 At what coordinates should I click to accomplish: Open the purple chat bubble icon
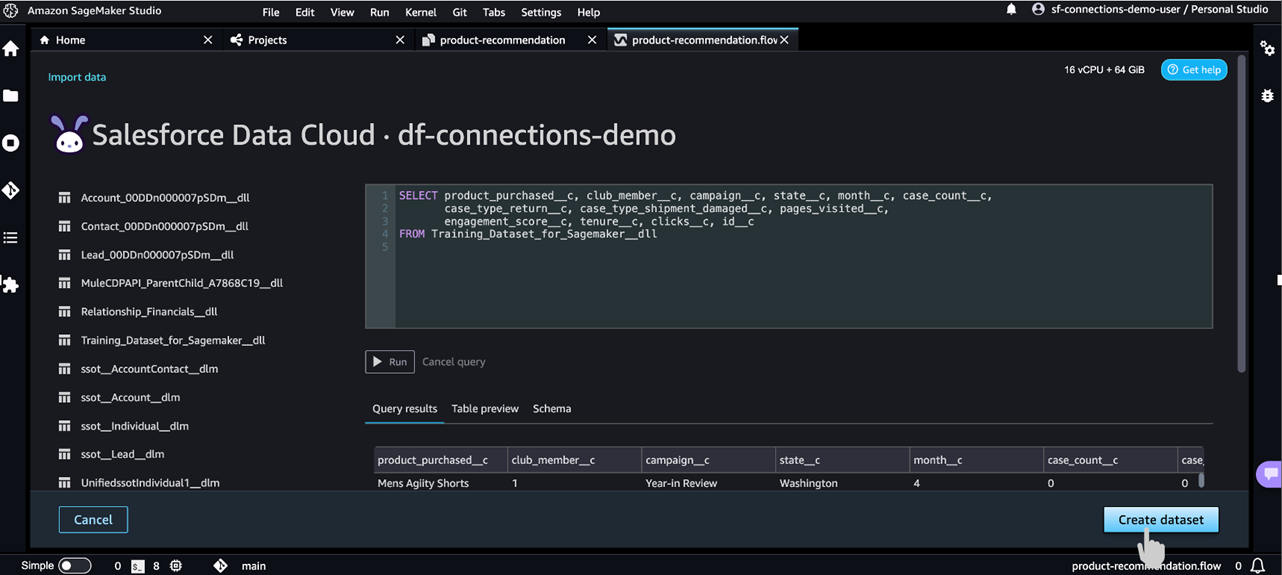(1270, 473)
